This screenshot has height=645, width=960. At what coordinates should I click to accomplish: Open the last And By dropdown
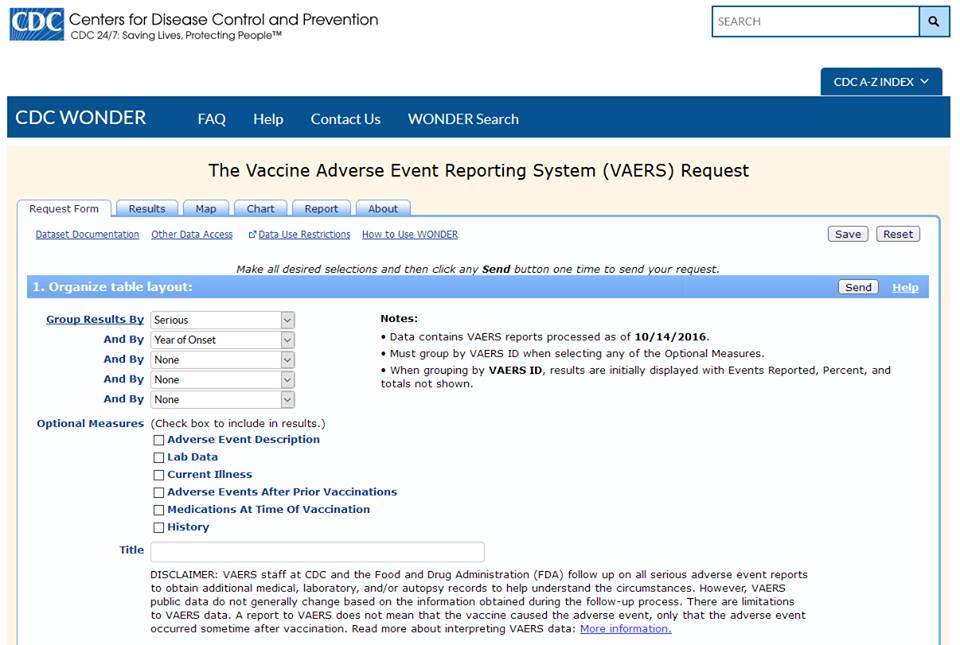(223, 399)
